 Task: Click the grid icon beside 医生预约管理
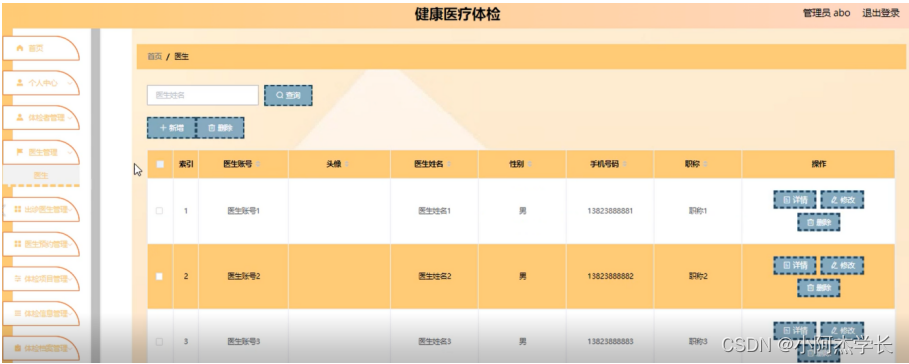click(x=17, y=244)
